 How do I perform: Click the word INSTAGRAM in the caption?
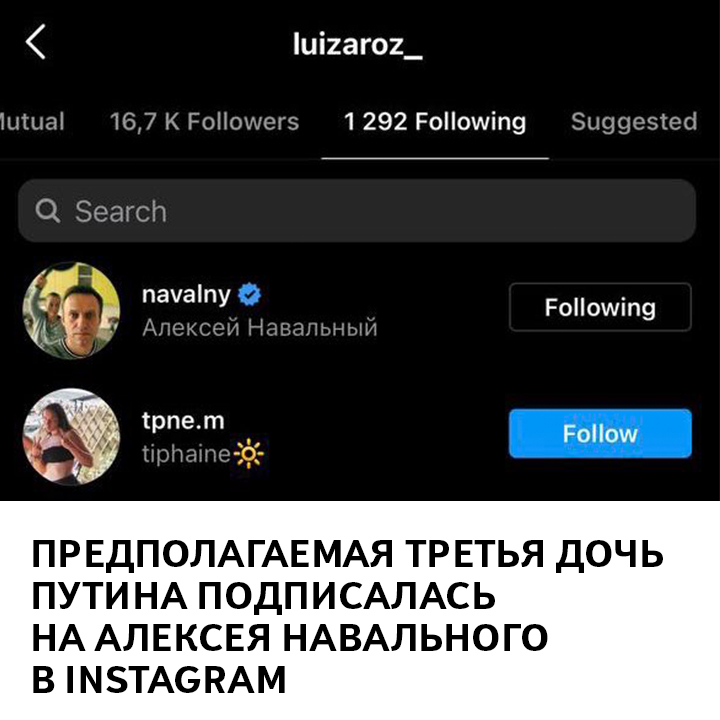pyautogui.click(x=176, y=680)
